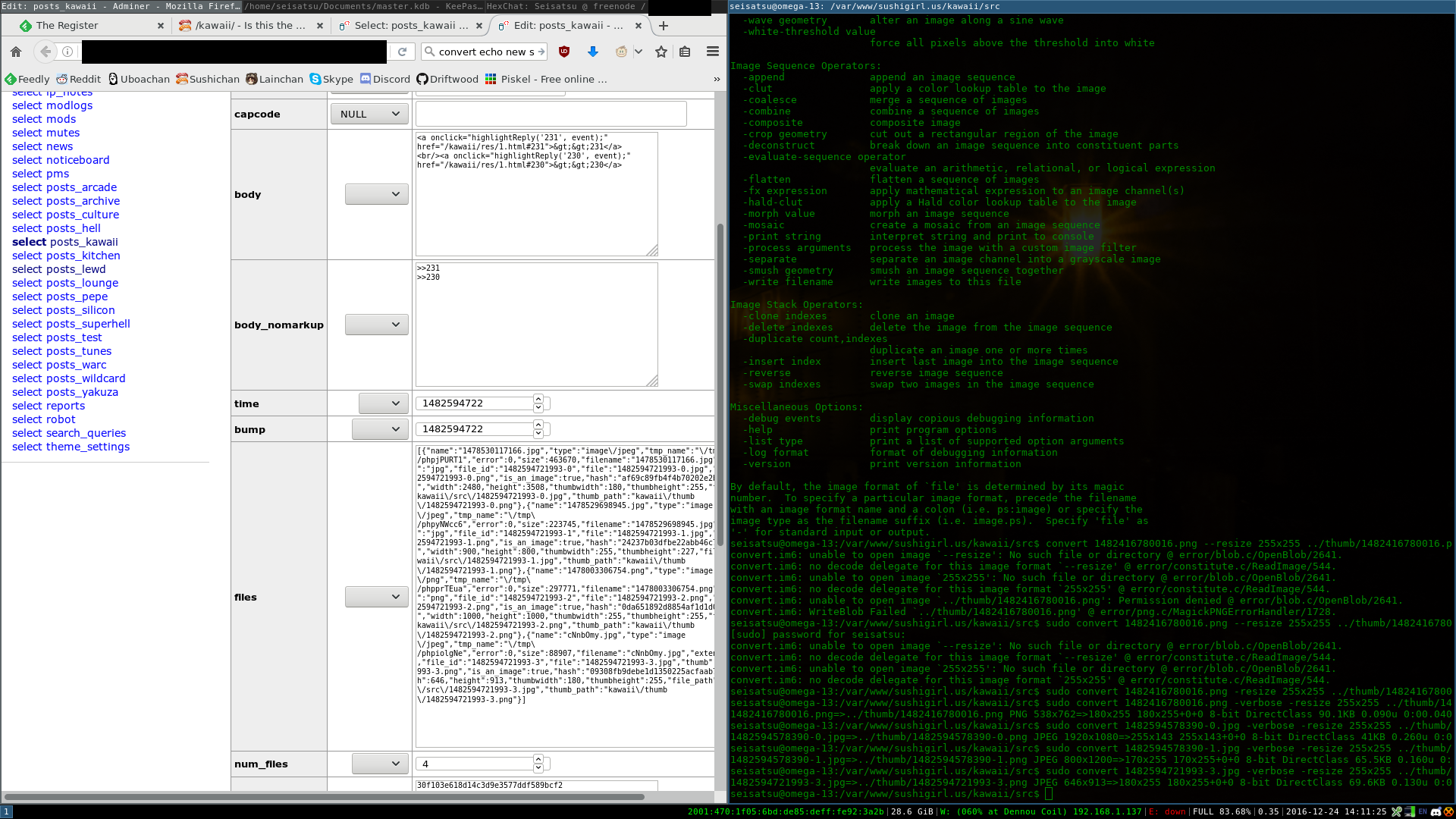Open the blue downloads arrow
This screenshot has height=819, width=1456.
point(593,52)
